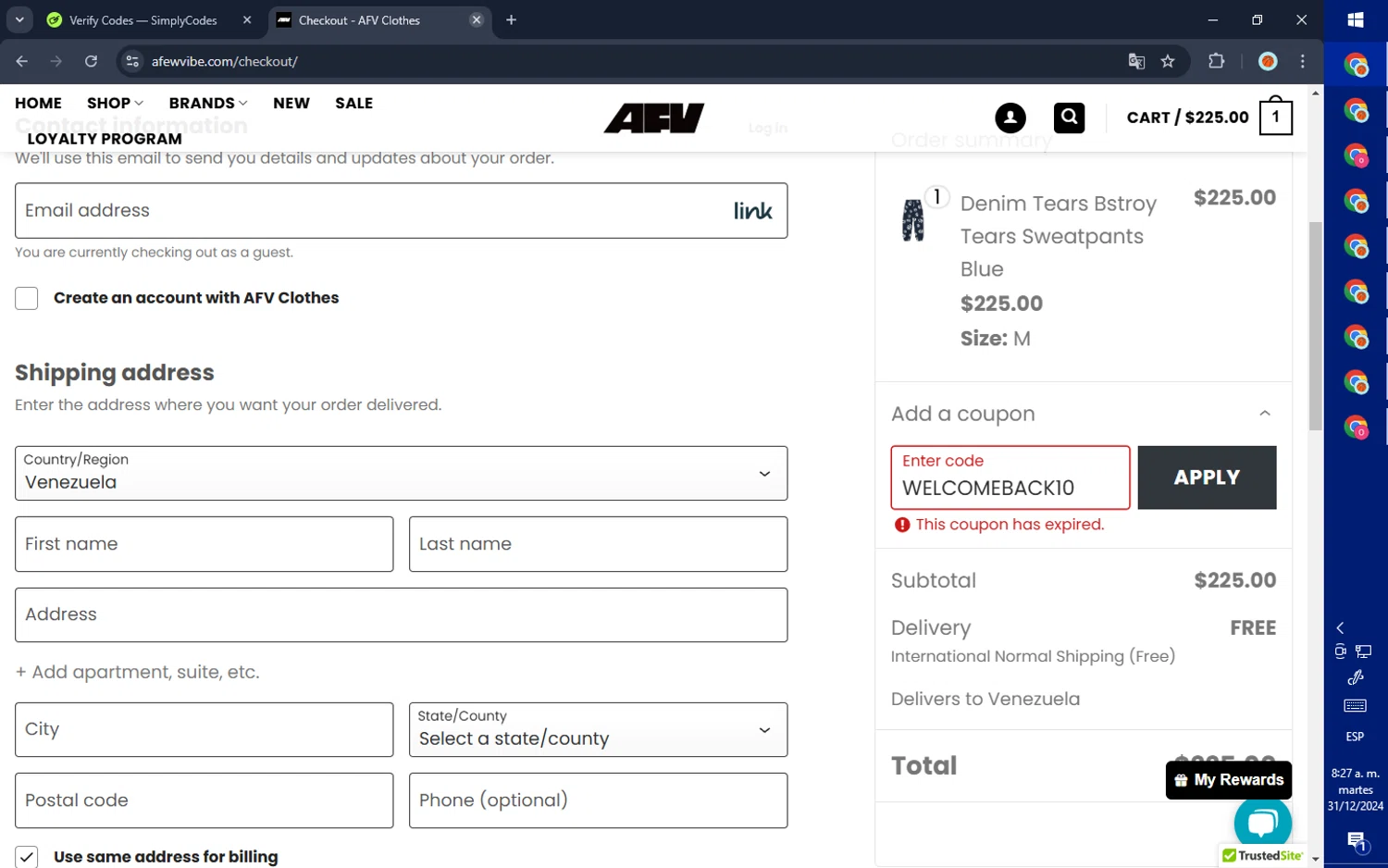Click the Denim Tears sweatpants thumbnail
The width and height of the screenshot is (1388, 868).
tap(913, 220)
